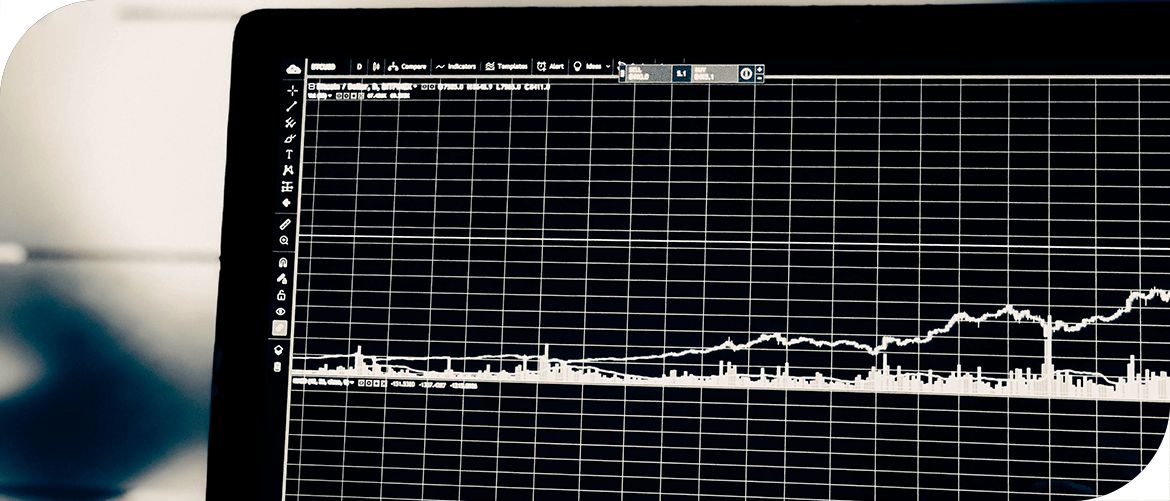Toggle lock all drawings padlock icon
This screenshot has width=1170, height=501.
coord(281,295)
